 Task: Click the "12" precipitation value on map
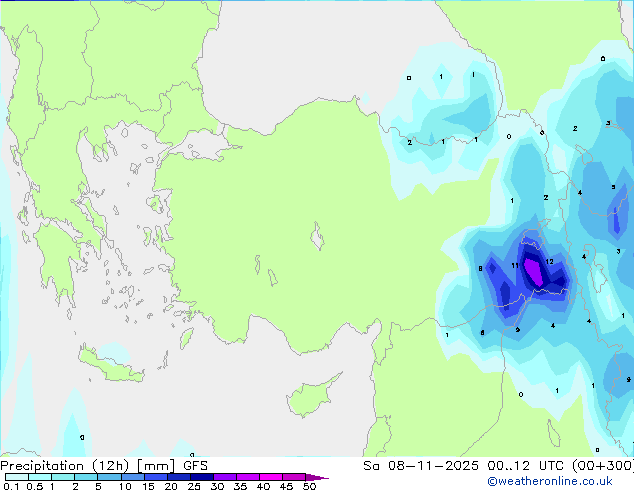[x=549, y=262]
